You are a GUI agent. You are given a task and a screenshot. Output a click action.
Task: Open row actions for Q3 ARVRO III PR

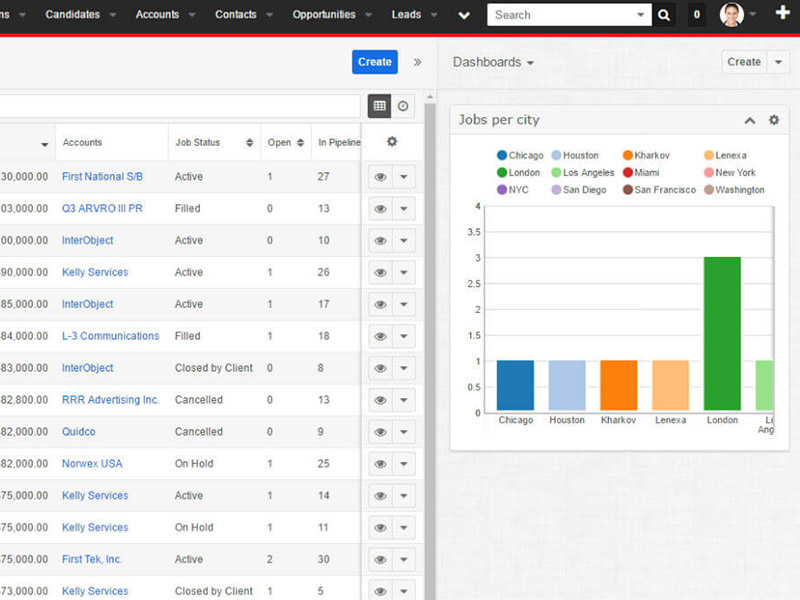pyautogui.click(x=404, y=209)
